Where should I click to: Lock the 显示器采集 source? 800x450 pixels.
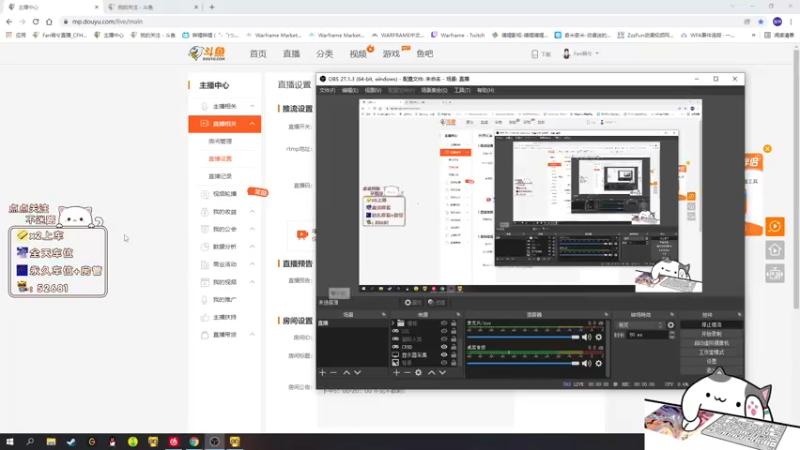click(453, 355)
